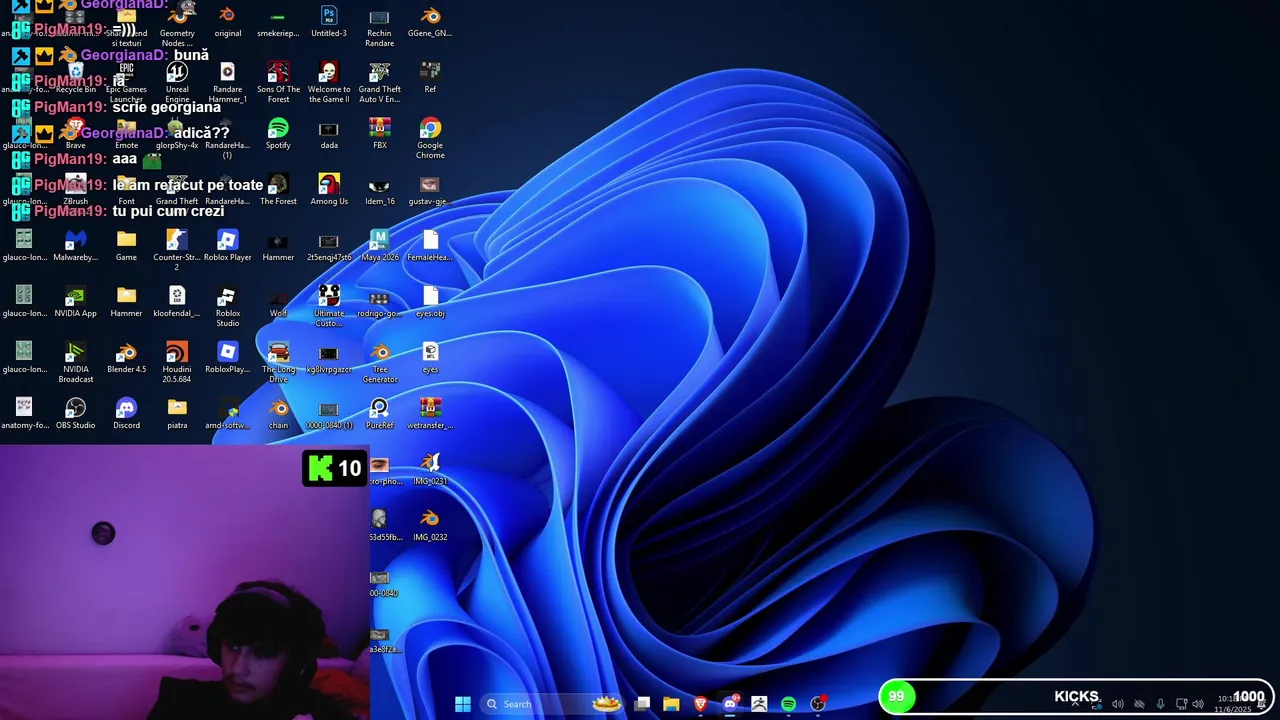Viewport: 1280px width, 720px height.
Task: Select the eyes MTL file icon
Action: 430,359
